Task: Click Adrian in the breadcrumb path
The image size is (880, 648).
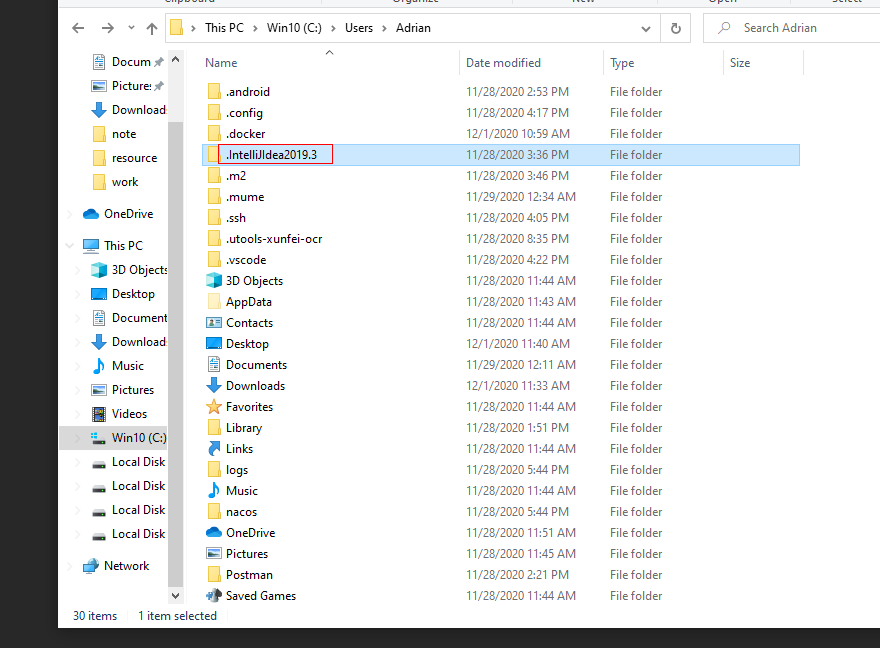Action: point(413,28)
